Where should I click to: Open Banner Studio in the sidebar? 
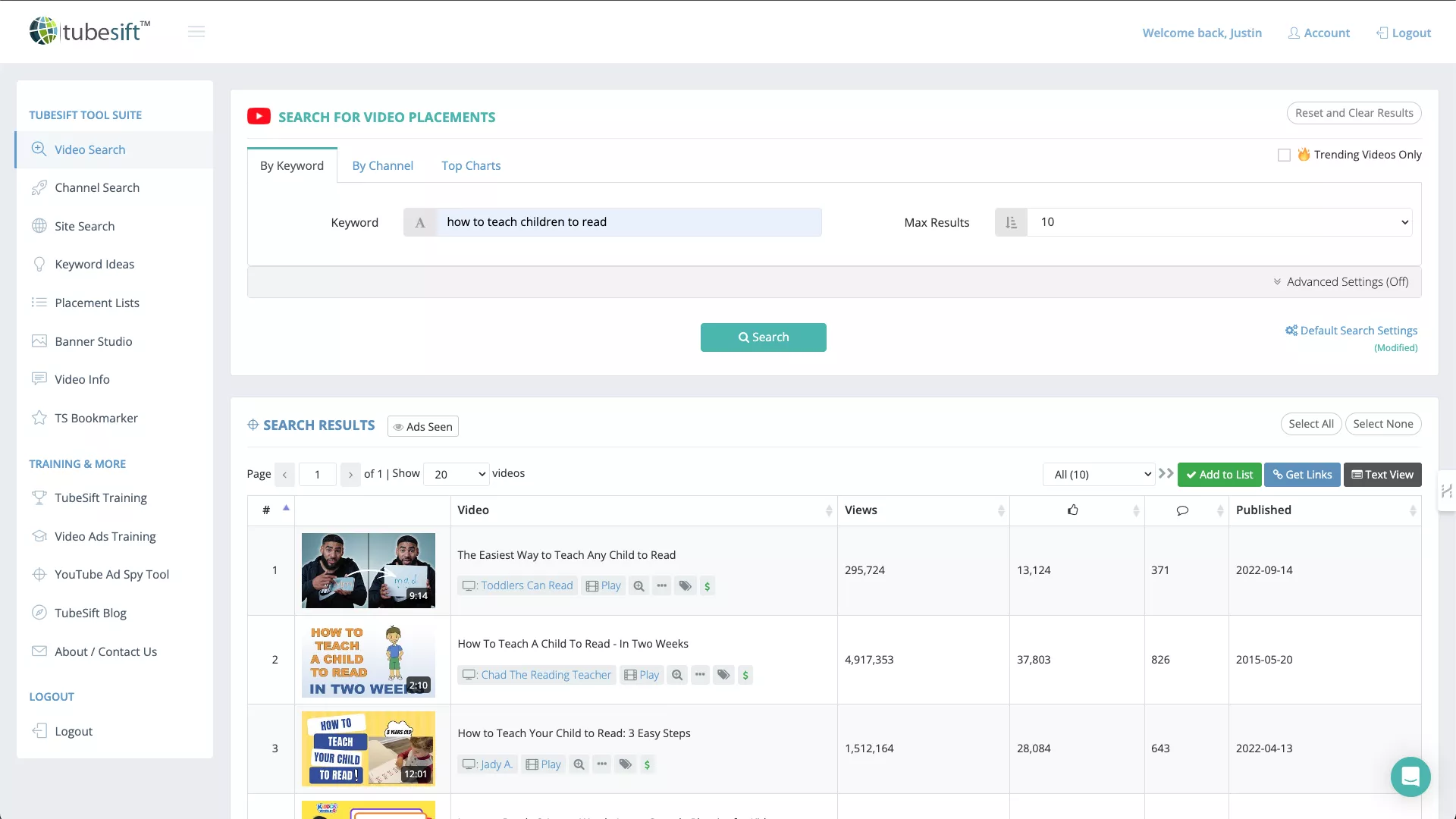[x=93, y=341]
